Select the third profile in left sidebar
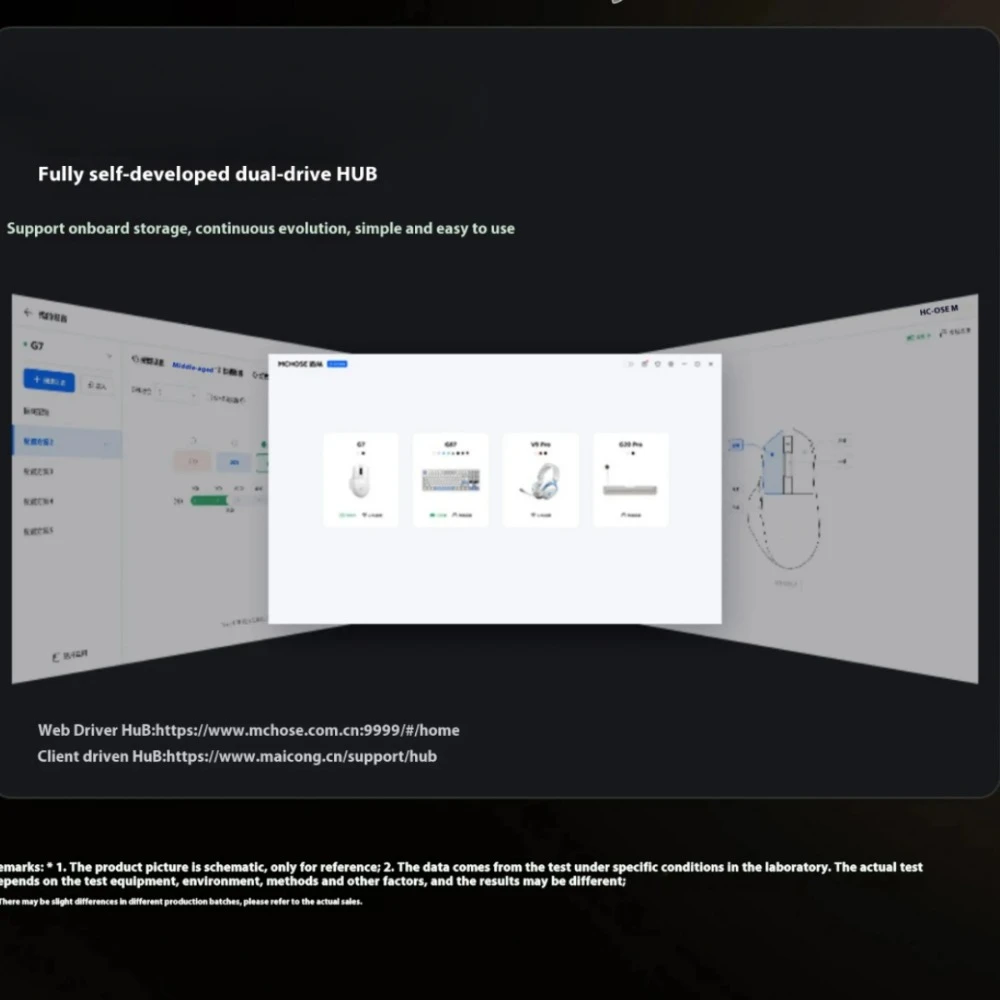 [x=38, y=471]
